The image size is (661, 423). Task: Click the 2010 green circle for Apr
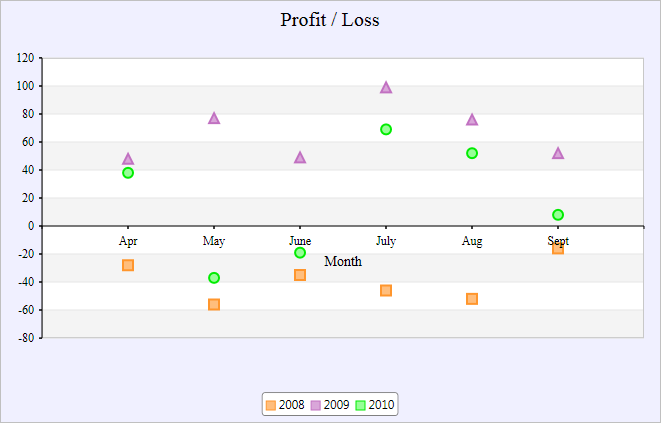pyautogui.click(x=128, y=173)
